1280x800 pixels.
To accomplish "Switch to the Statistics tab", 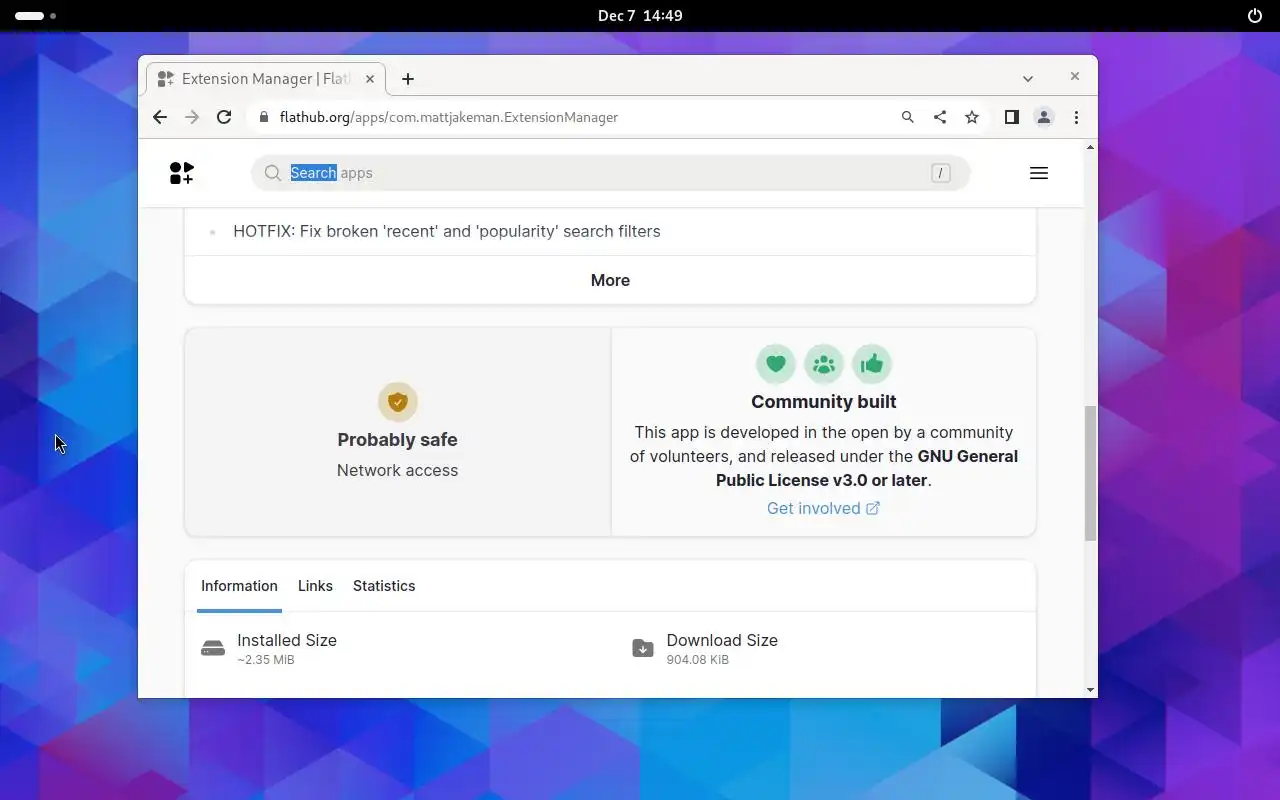I will coord(384,586).
